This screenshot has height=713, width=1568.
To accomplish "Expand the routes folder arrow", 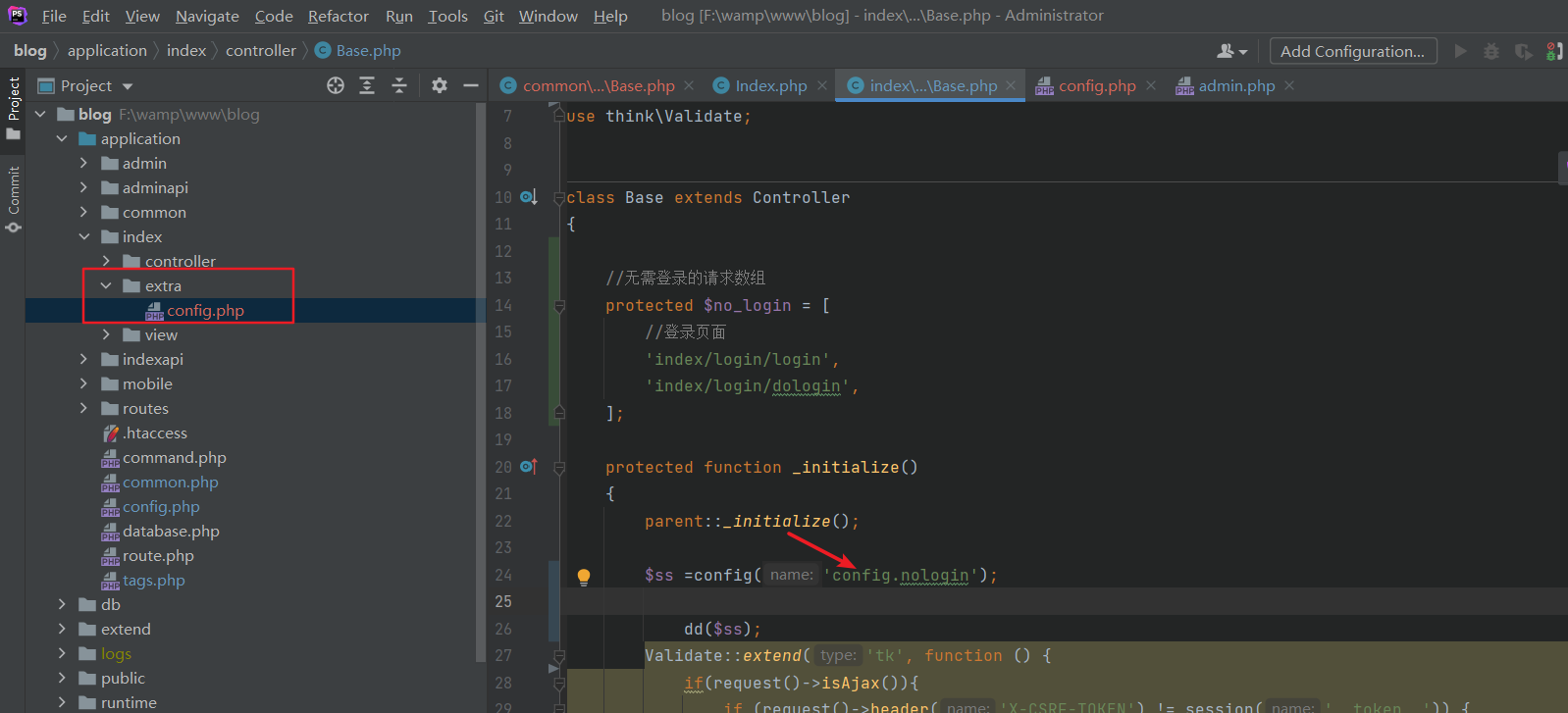I will (x=84, y=409).
